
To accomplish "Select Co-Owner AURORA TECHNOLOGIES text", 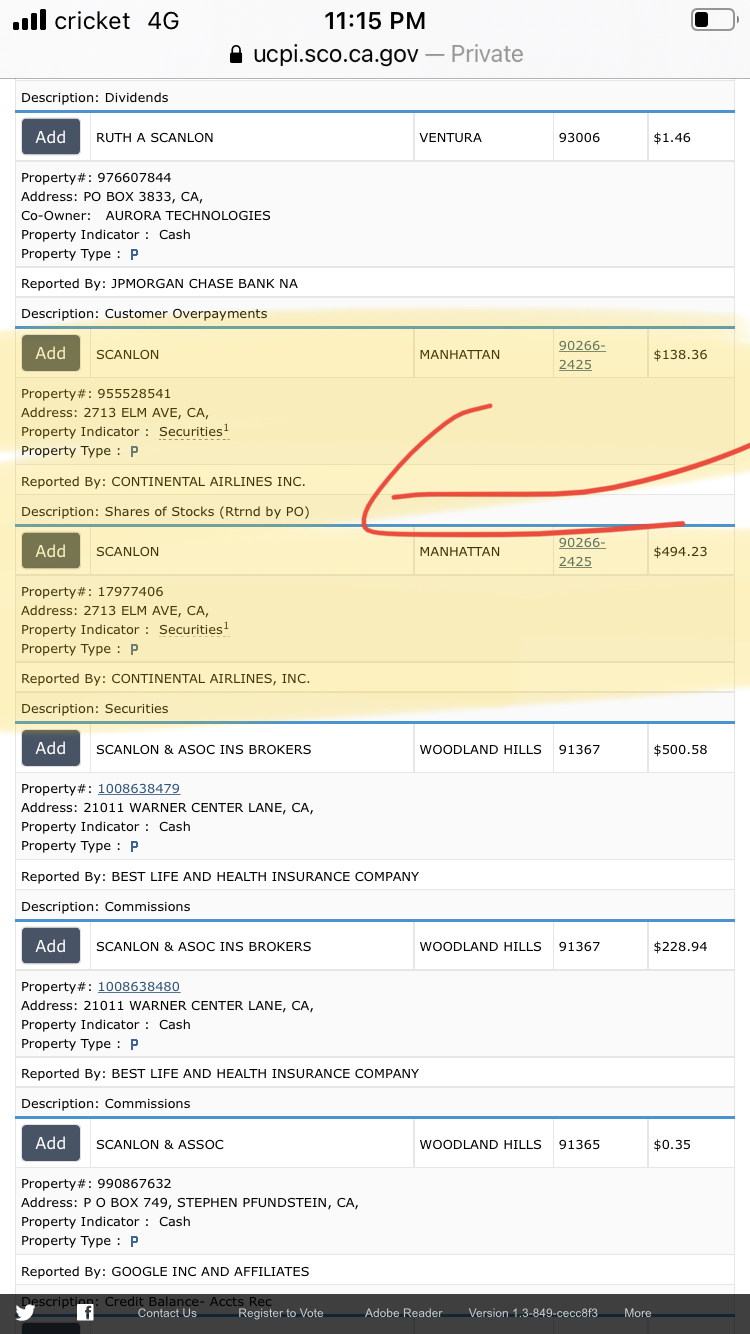I will pos(146,216).
